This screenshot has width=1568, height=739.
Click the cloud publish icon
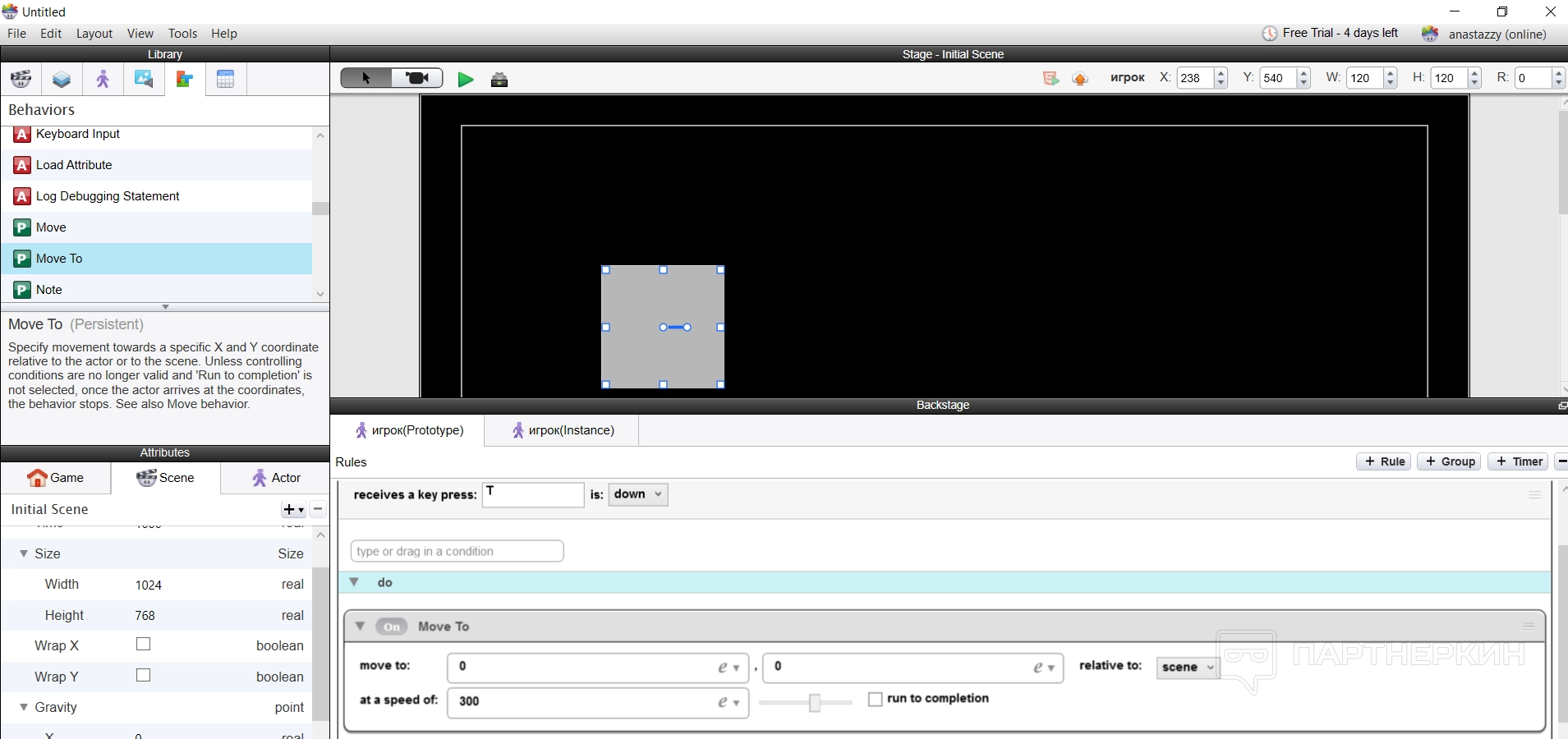click(1080, 78)
